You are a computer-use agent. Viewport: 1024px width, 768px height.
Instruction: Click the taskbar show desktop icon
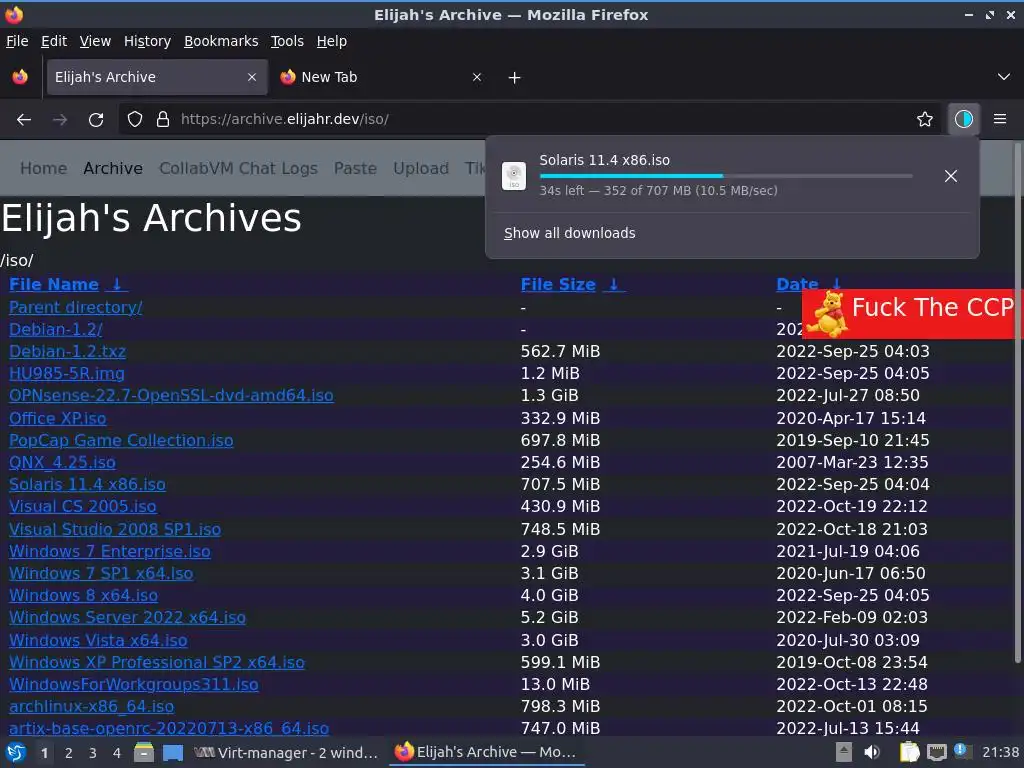click(x=172, y=752)
